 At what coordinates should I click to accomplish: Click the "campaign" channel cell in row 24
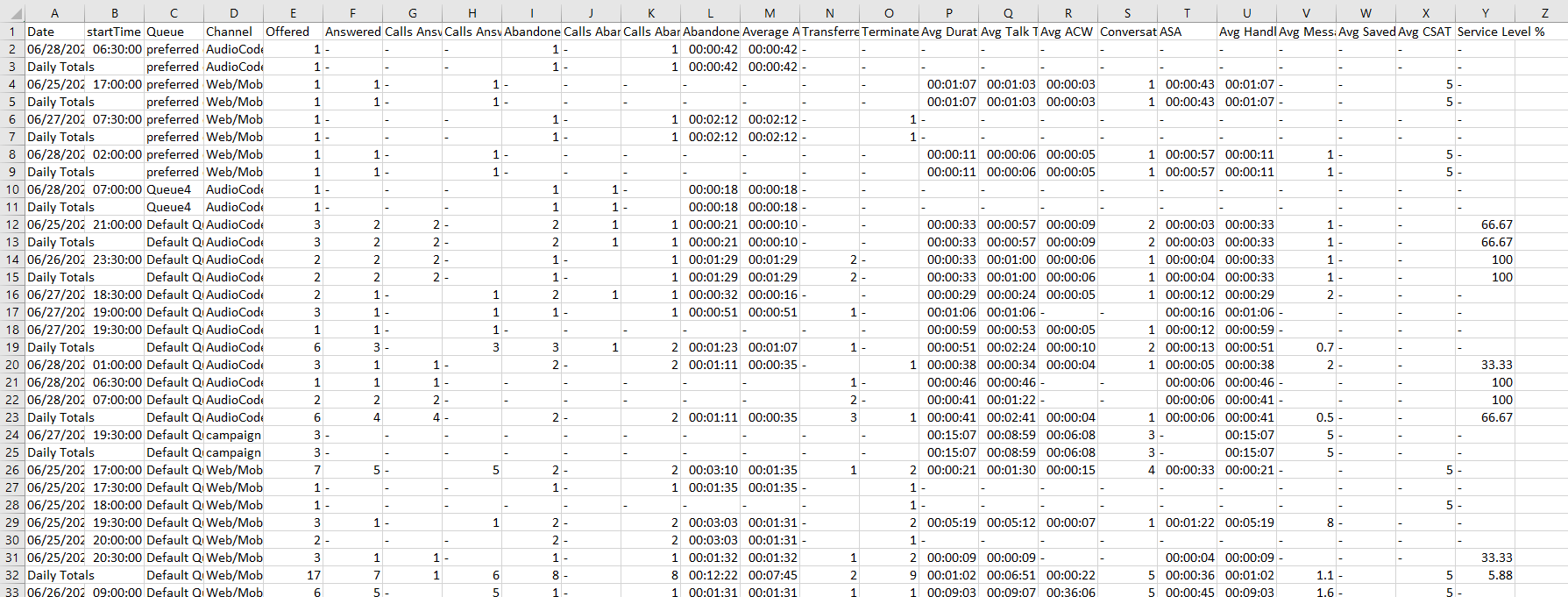click(233, 435)
